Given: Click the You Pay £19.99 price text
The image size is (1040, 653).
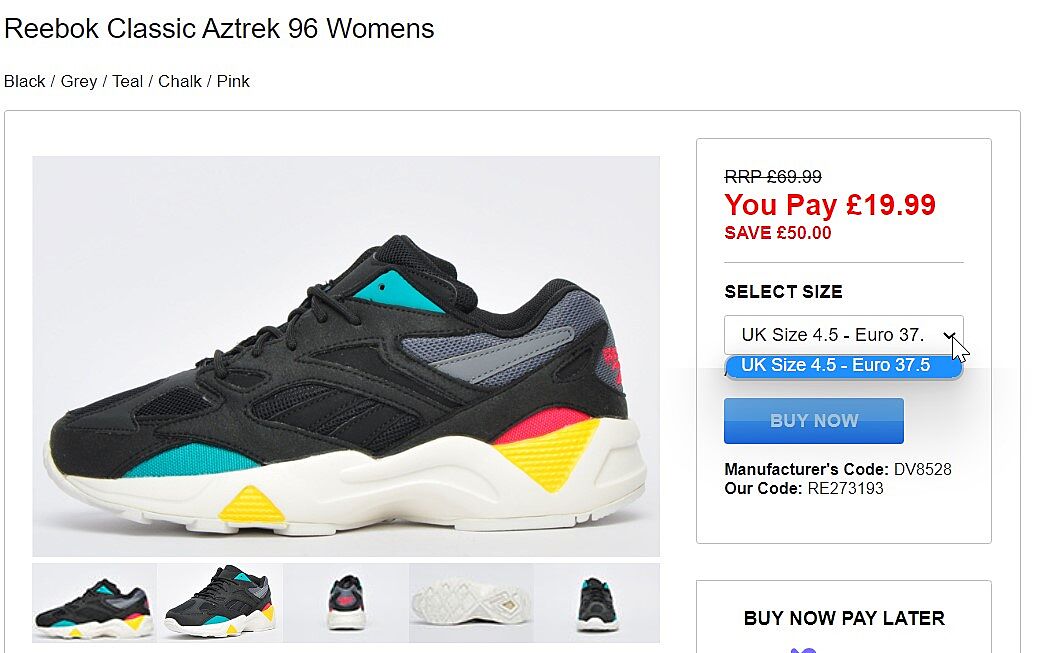Looking at the screenshot, I should tap(830, 205).
